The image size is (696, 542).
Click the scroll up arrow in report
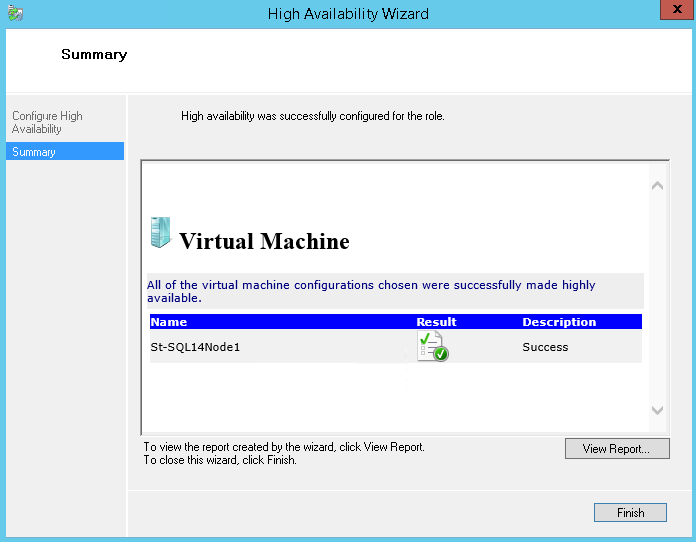[x=657, y=186]
